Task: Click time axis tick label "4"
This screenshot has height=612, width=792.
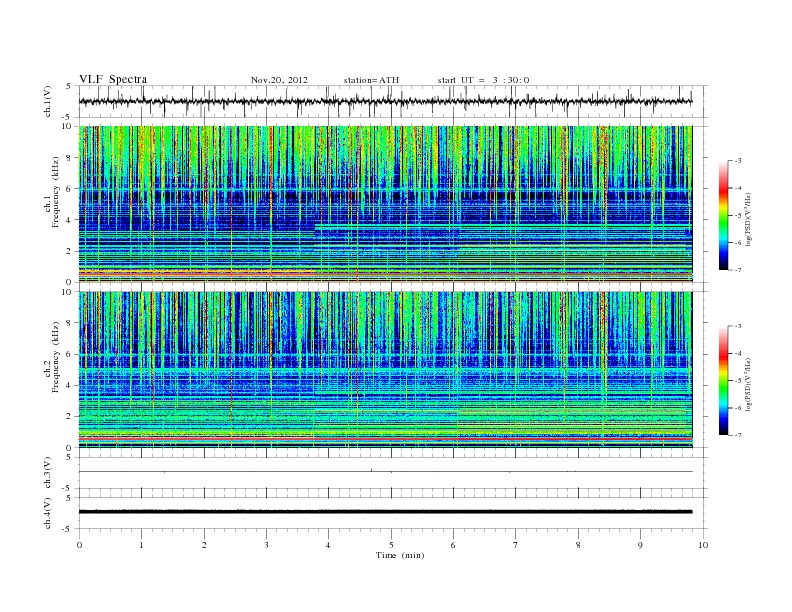Action: coord(329,545)
